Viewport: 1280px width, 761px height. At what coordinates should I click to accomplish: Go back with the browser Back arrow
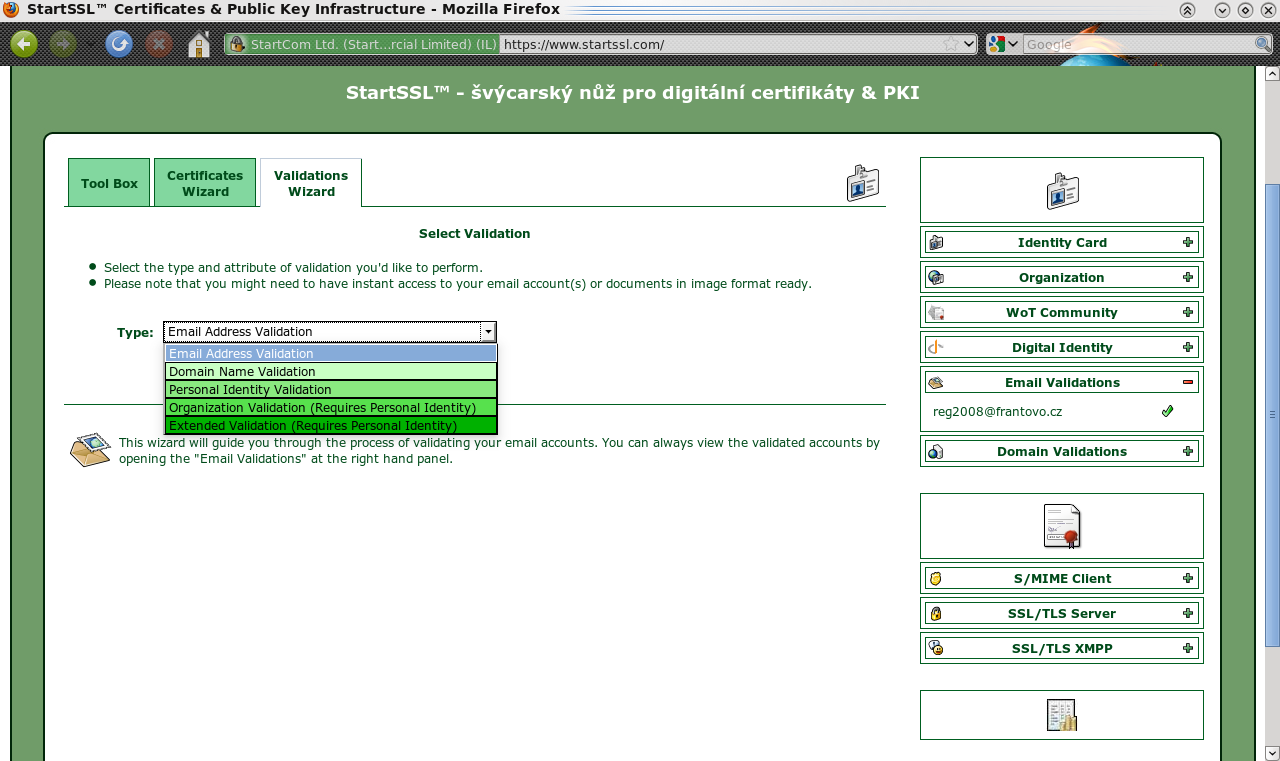[x=24, y=44]
